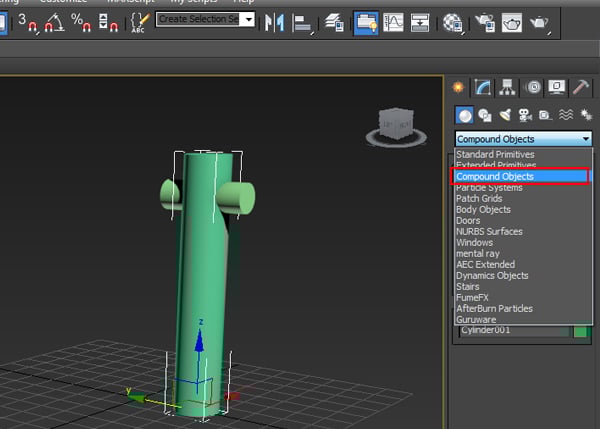Choose FumeFX from list
The width and height of the screenshot is (600, 429).
coord(523,297)
